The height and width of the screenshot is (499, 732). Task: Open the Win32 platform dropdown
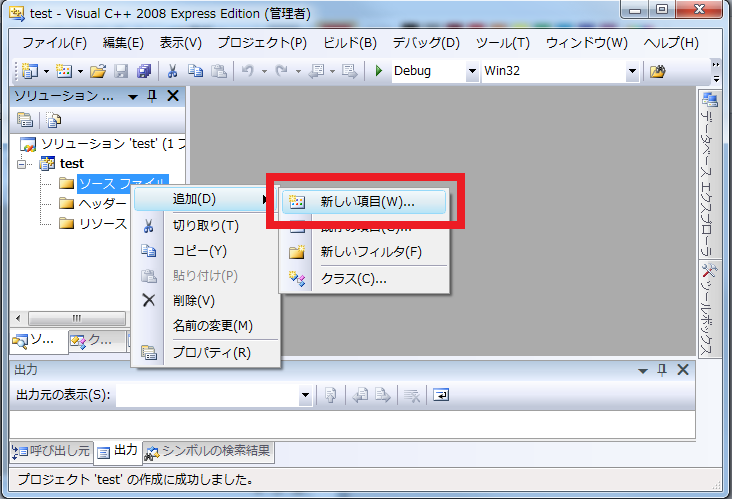click(633, 71)
